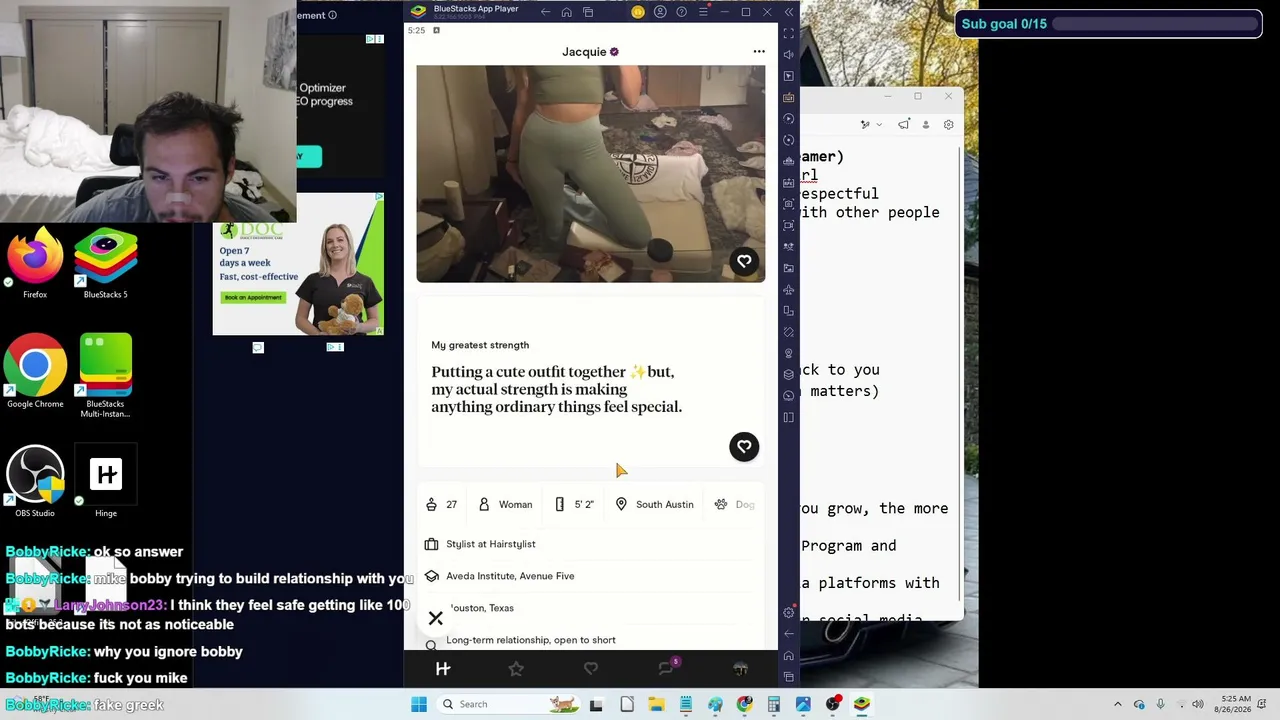Tap 'Long-term relationship, open to short' text
1280x720 pixels.
531,640
